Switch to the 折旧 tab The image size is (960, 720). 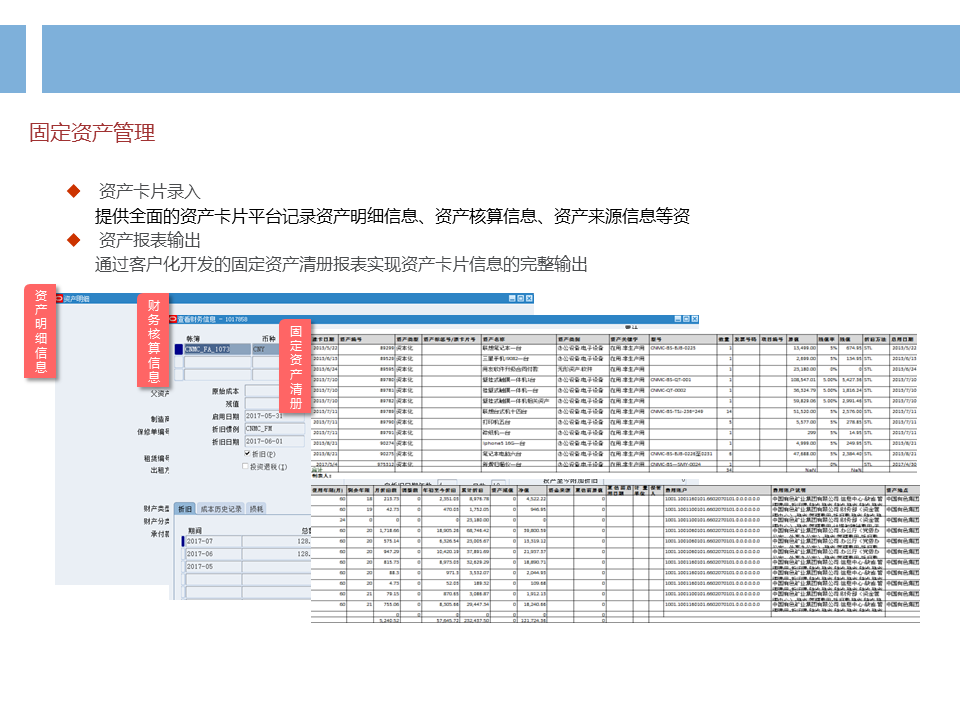pos(185,509)
